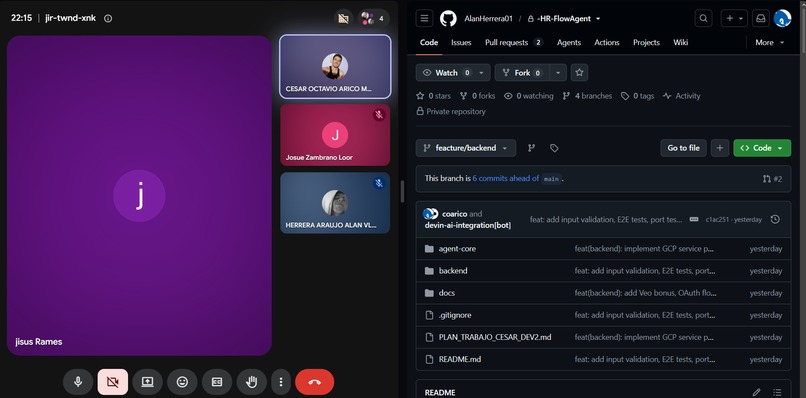Open Fork options dropdown arrow

click(x=558, y=73)
